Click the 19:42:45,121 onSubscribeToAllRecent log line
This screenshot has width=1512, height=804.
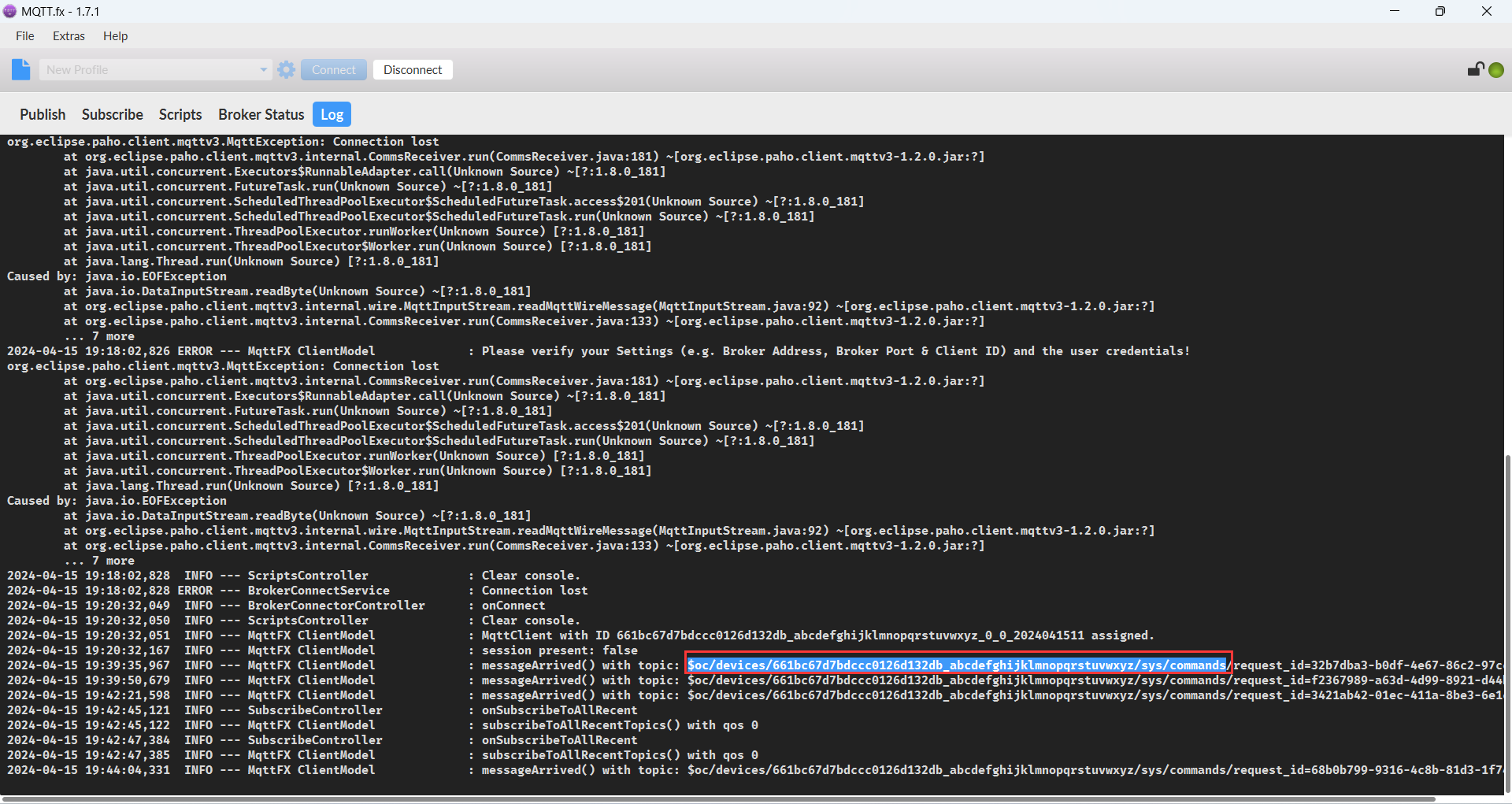pos(322,710)
